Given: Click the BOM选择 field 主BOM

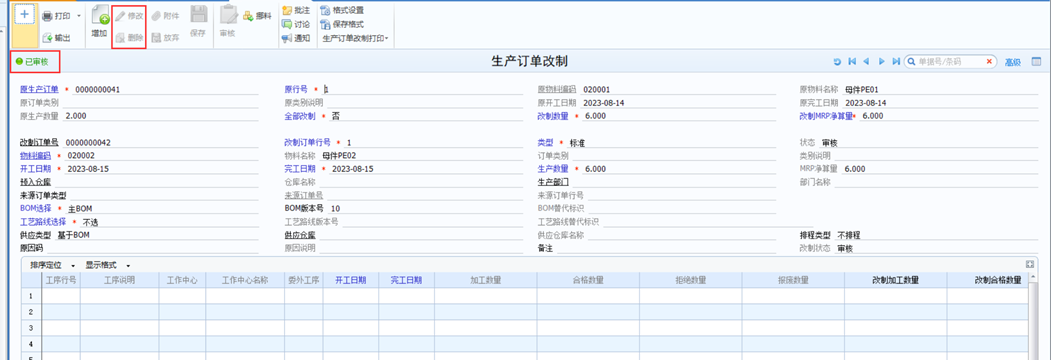Looking at the screenshot, I should pyautogui.click(x=162, y=208).
